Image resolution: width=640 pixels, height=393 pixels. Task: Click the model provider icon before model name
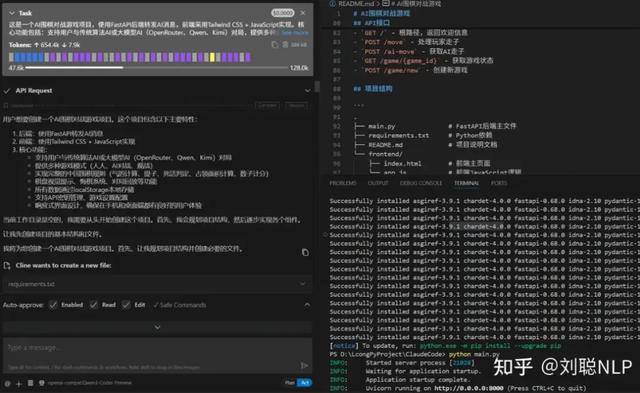click(x=42, y=383)
